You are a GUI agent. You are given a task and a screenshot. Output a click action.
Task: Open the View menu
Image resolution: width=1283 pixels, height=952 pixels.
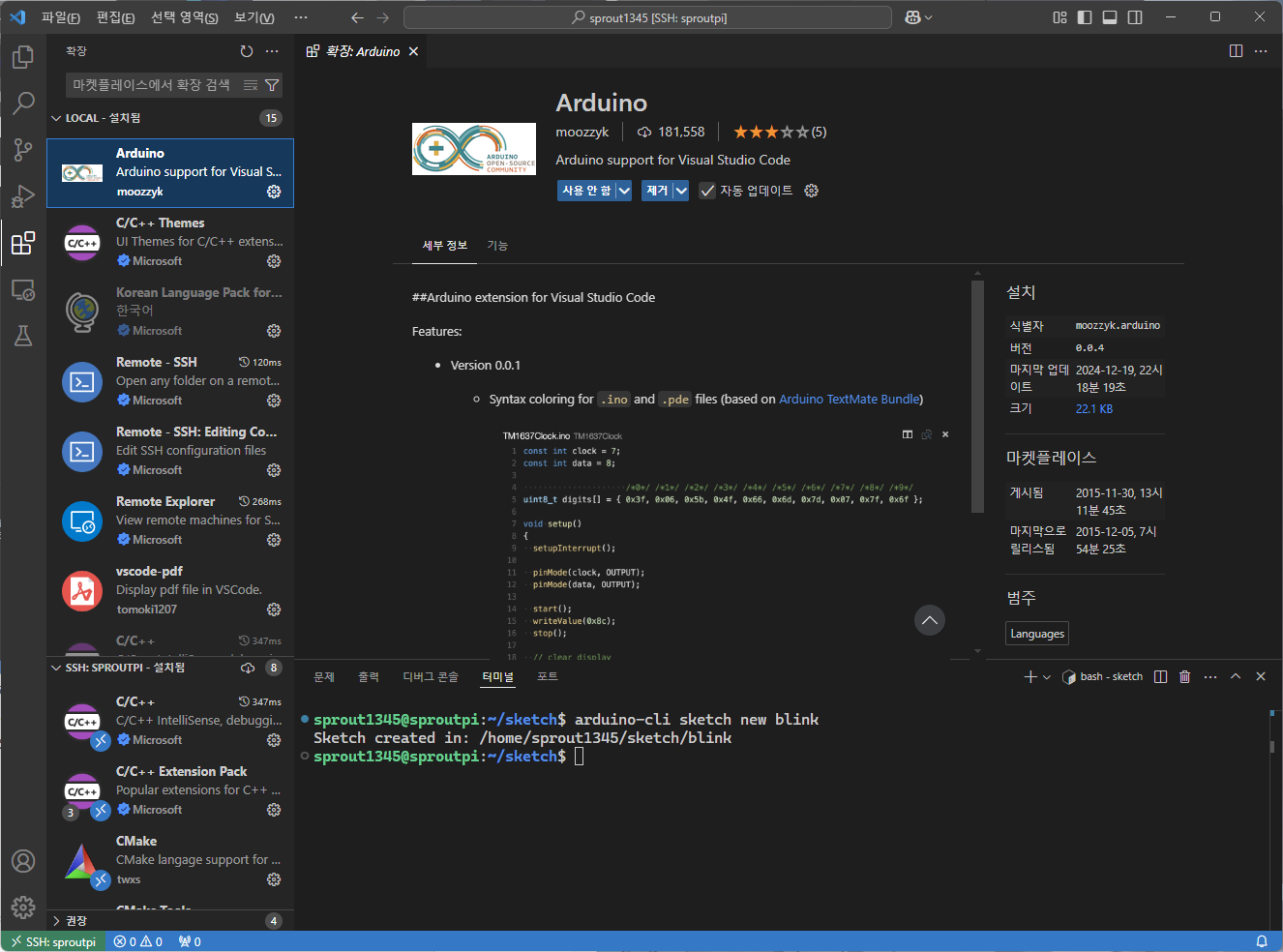tap(254, 17)
